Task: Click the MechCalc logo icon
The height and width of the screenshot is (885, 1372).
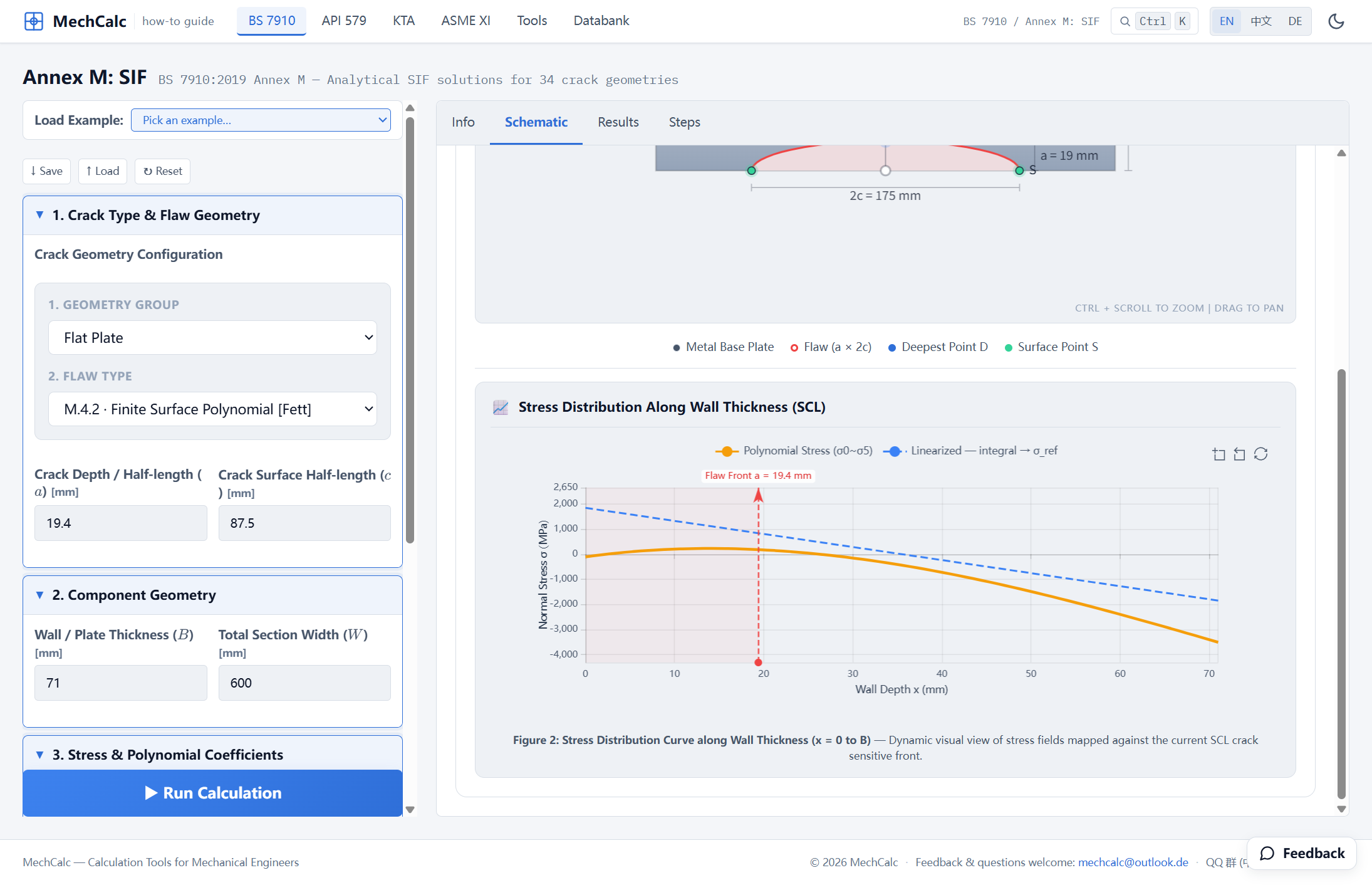Action: point(33,21)
